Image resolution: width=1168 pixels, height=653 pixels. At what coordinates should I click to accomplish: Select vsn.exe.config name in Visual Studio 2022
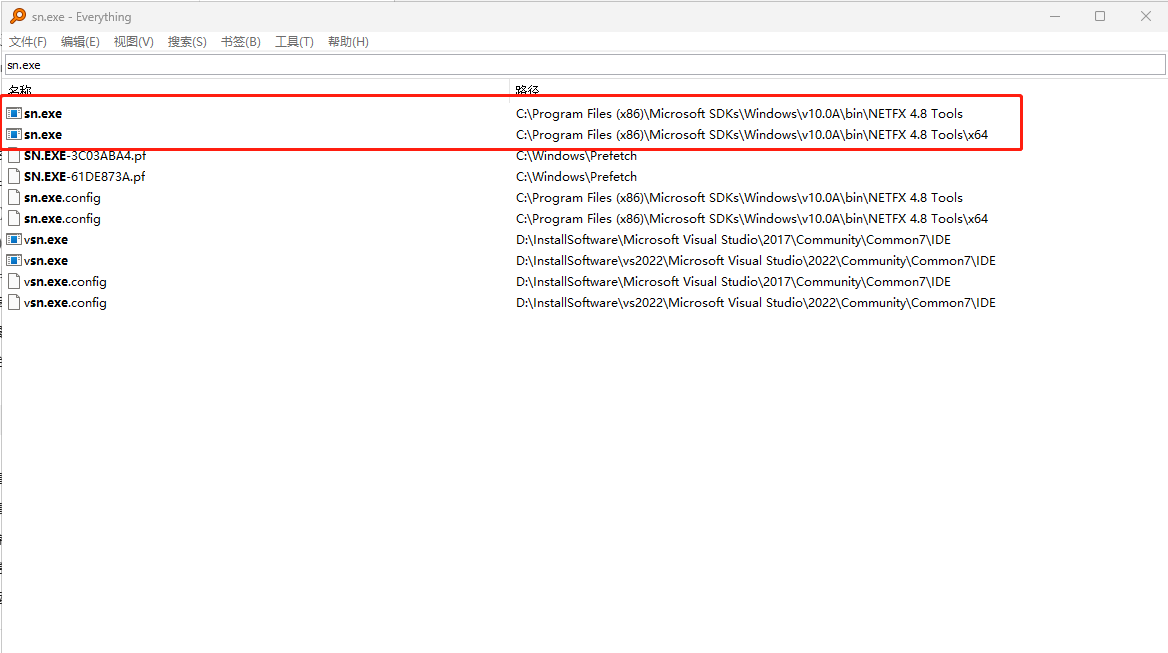[65, 303]
